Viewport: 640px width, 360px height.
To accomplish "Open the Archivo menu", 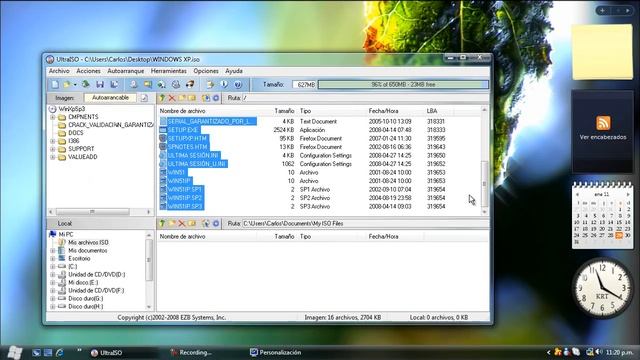I will click(59, 71).
